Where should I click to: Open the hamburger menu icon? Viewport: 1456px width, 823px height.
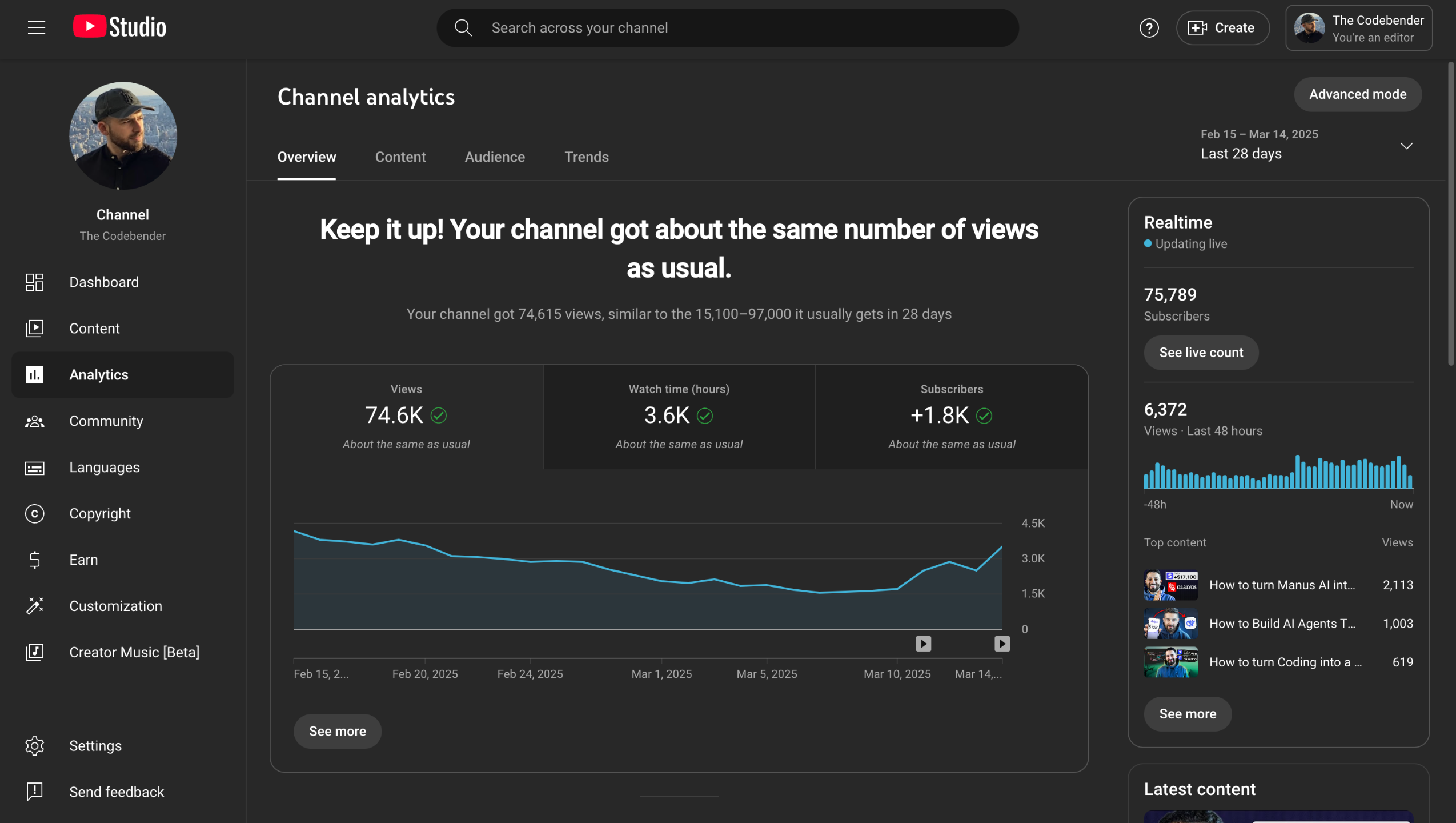pyautogui.click(x=37, y=27)
